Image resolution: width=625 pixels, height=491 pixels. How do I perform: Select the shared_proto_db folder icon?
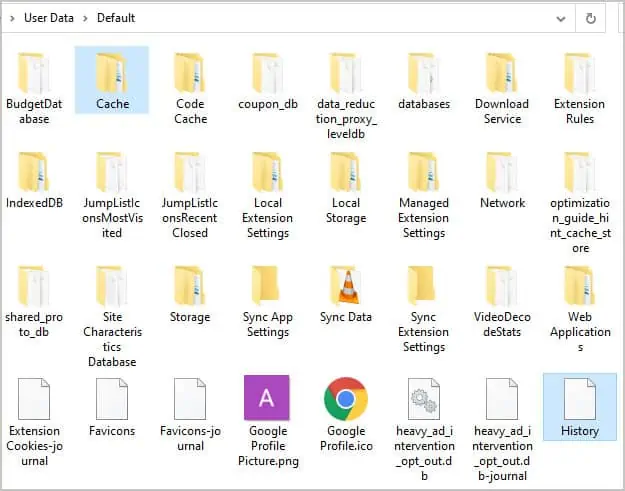click(34, 286)
